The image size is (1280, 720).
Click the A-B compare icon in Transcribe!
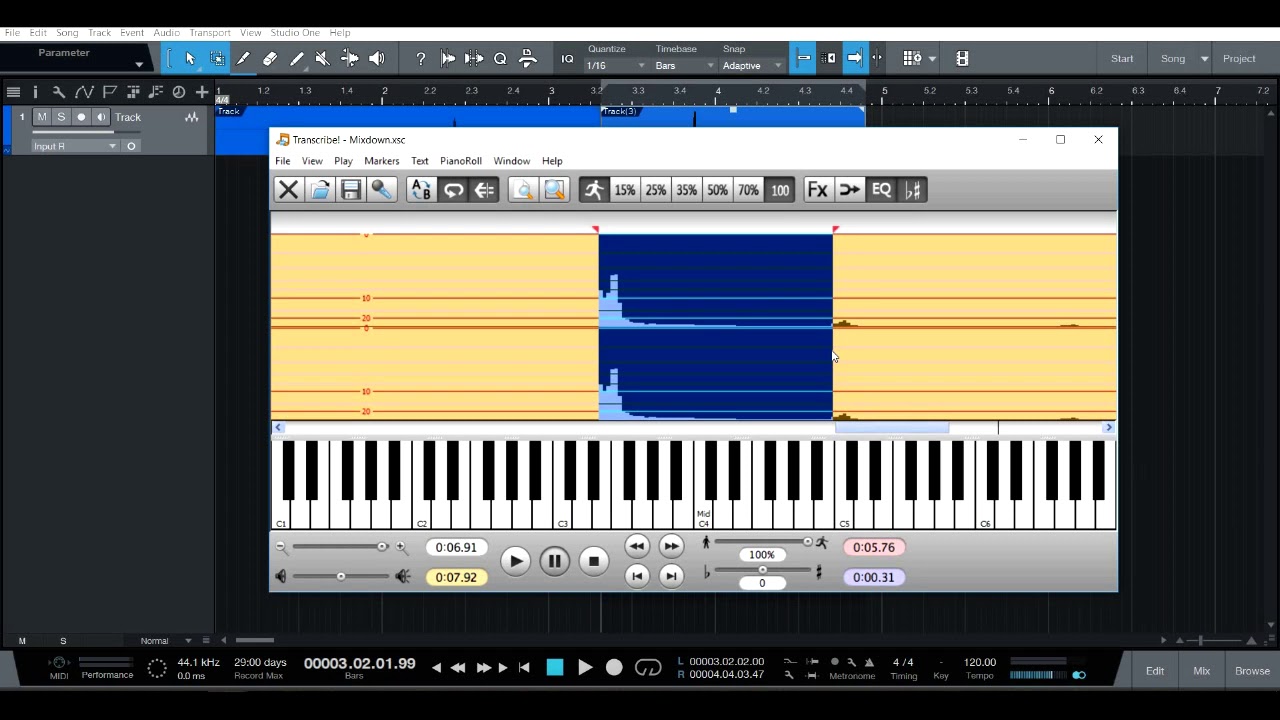[421, 190]
